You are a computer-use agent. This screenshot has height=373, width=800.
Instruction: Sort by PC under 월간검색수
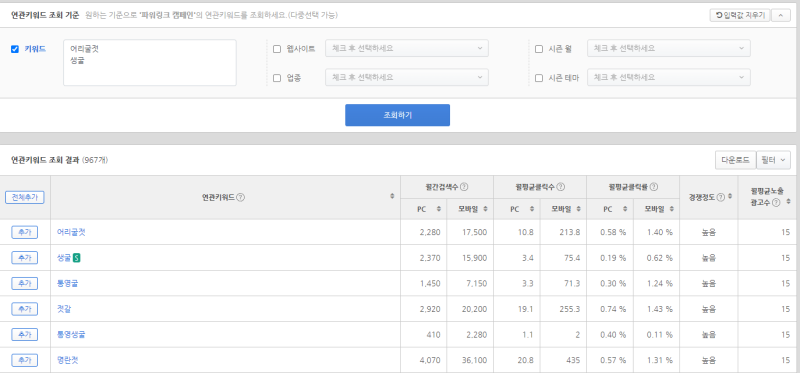[x=439, y=209]
